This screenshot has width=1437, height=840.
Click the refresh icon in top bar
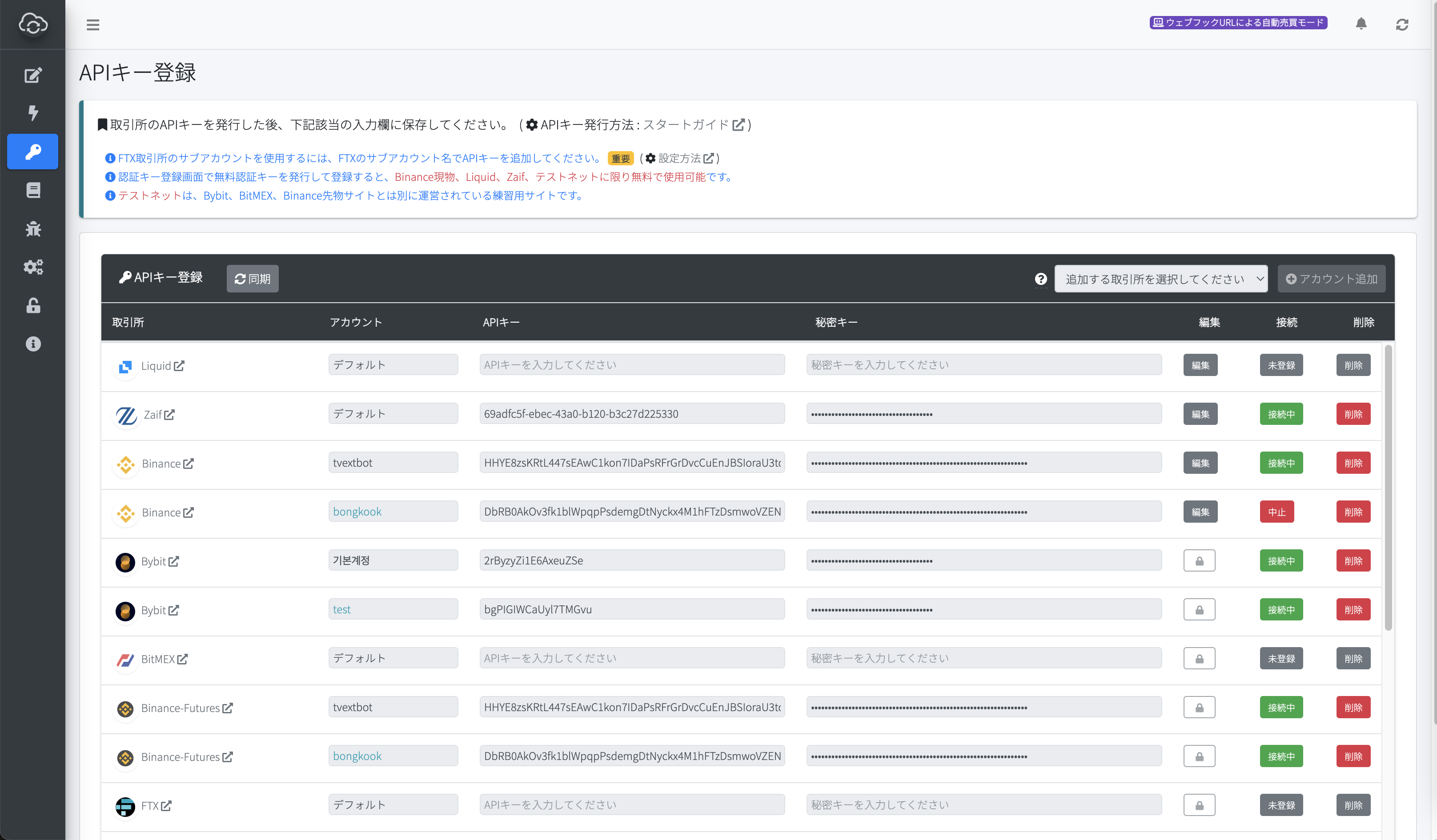[1402, 24]
